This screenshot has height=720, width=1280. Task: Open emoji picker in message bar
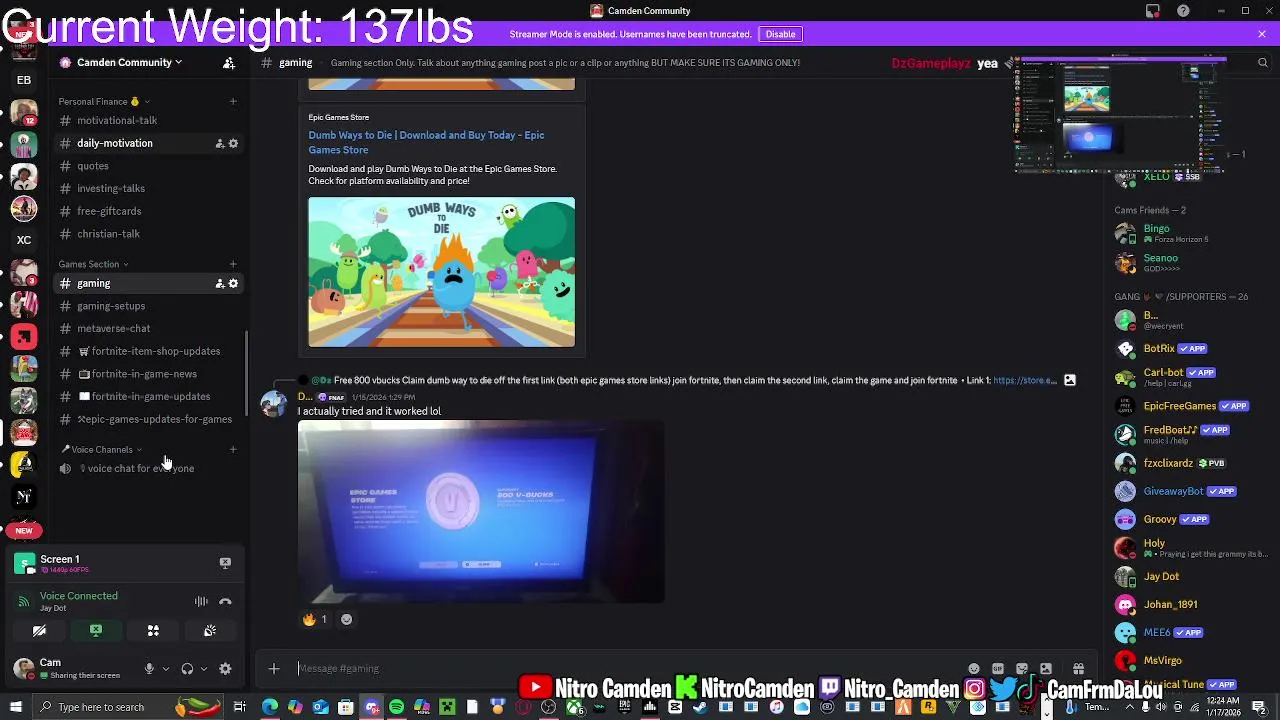tap(974, 668)
